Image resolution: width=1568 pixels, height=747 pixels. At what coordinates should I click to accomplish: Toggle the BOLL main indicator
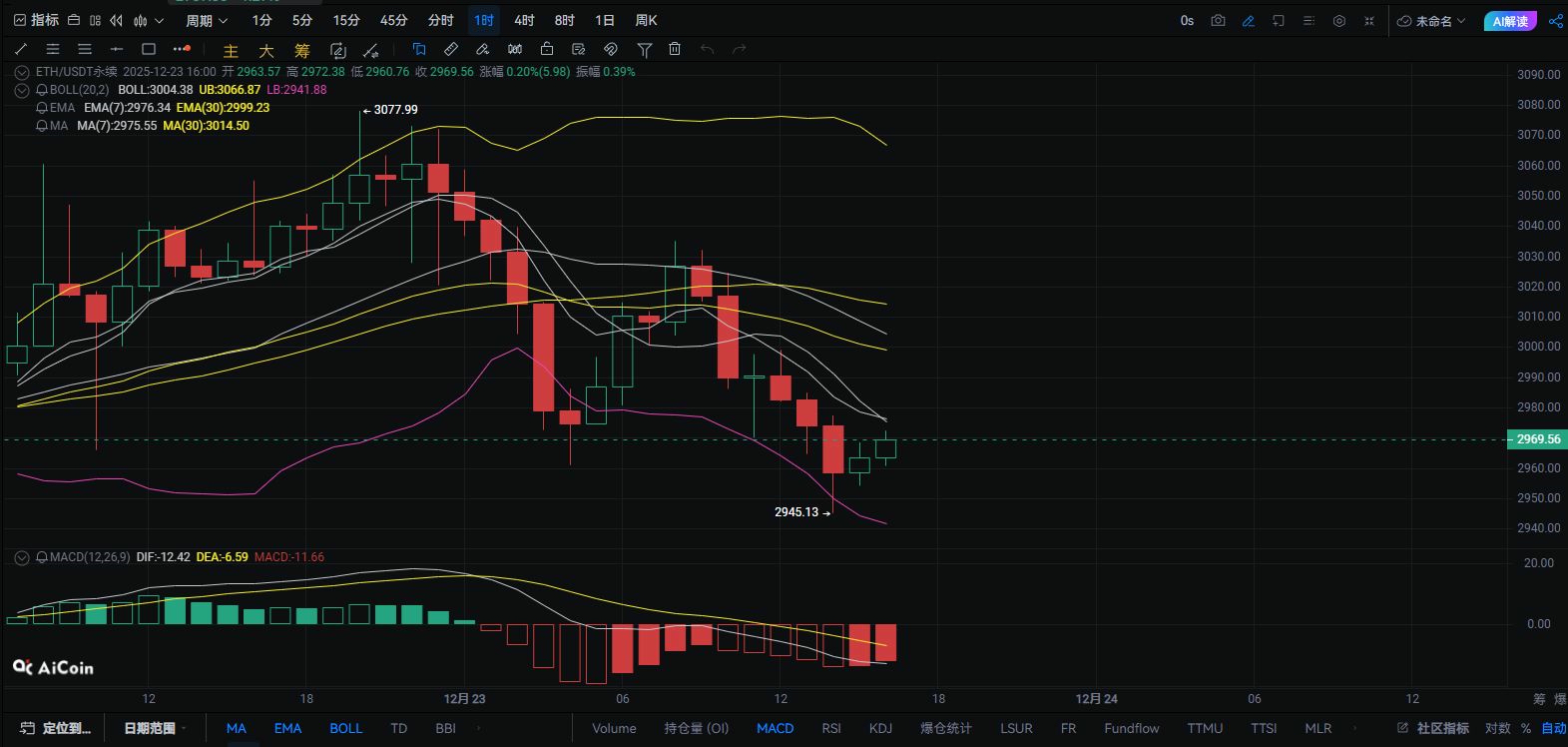point(345,728)
